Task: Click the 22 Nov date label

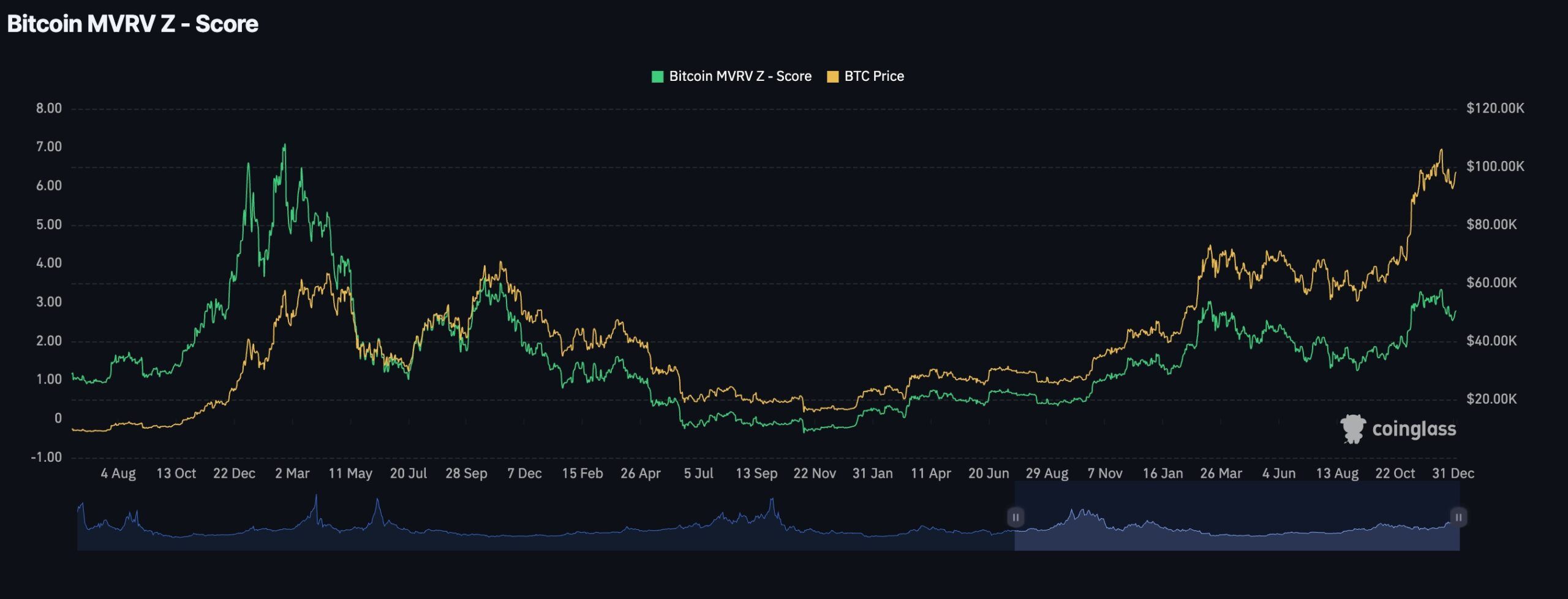Action: (815, 473)
